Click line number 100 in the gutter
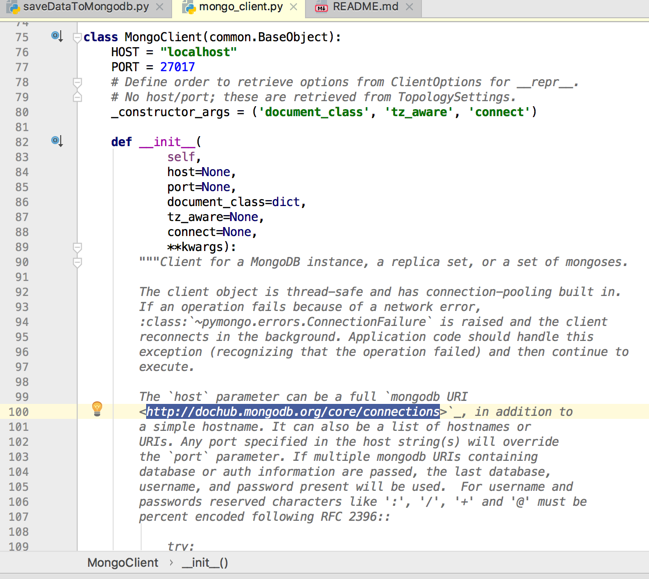This screenshot has height=579, width=649. point(19,412)
